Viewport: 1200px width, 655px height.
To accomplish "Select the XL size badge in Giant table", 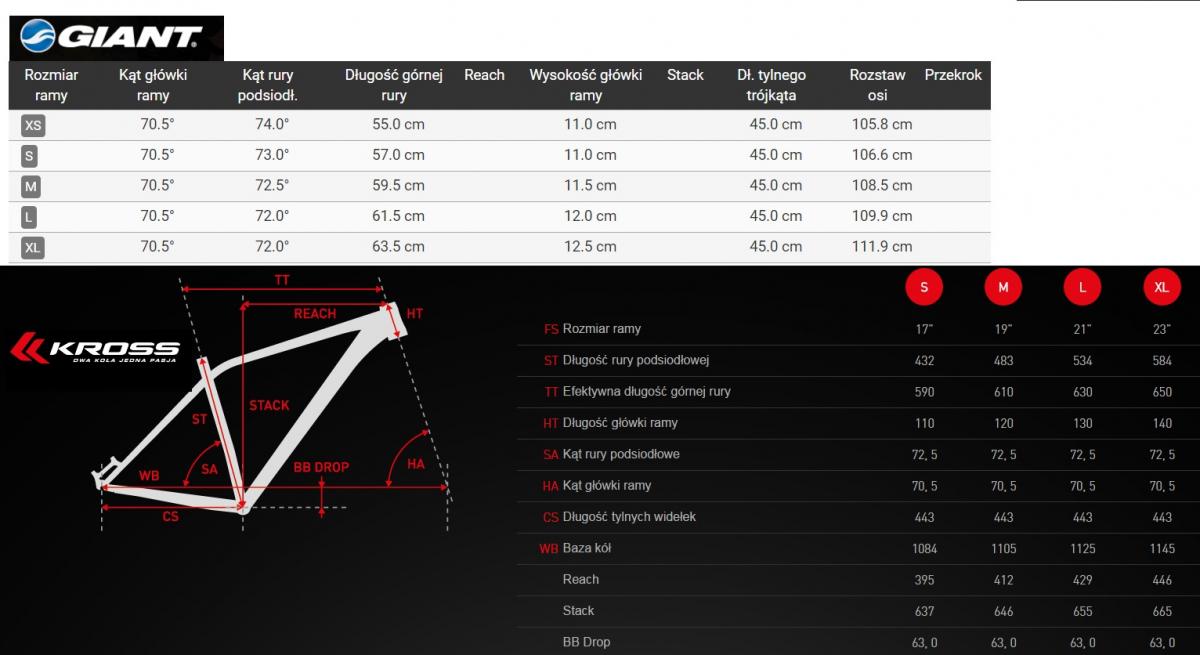I will click(x=33, y=248).
